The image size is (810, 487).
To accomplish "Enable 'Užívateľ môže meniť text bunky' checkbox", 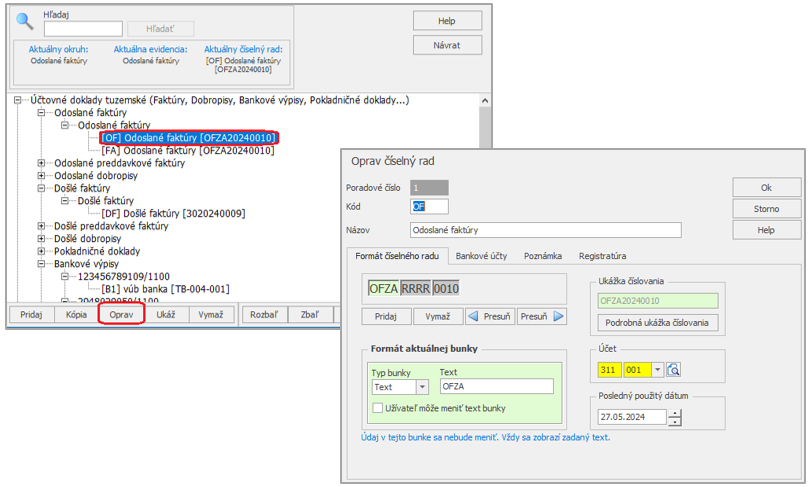I will (x=378, y=408).
